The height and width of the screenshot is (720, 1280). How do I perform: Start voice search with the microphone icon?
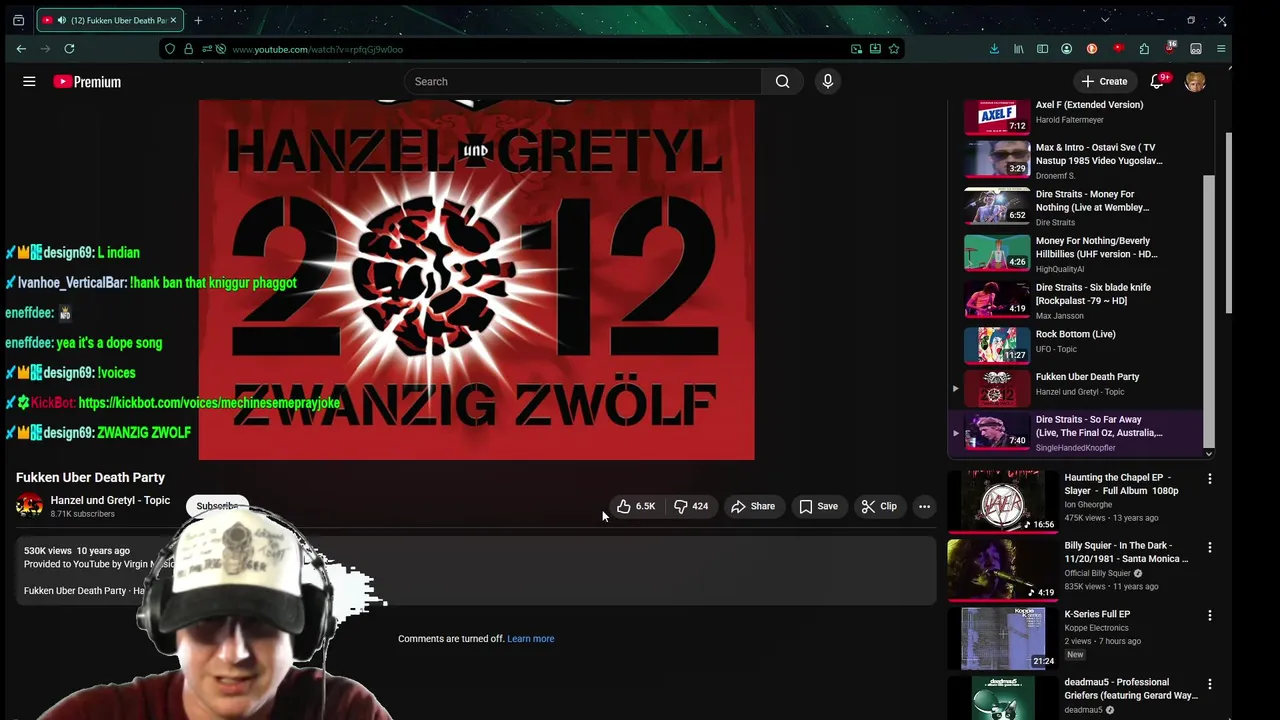[x=827, y=82]
